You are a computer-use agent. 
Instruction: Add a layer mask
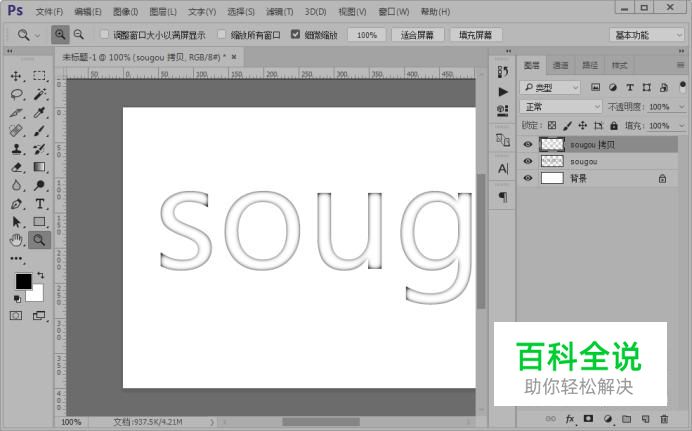coord(588,419)
